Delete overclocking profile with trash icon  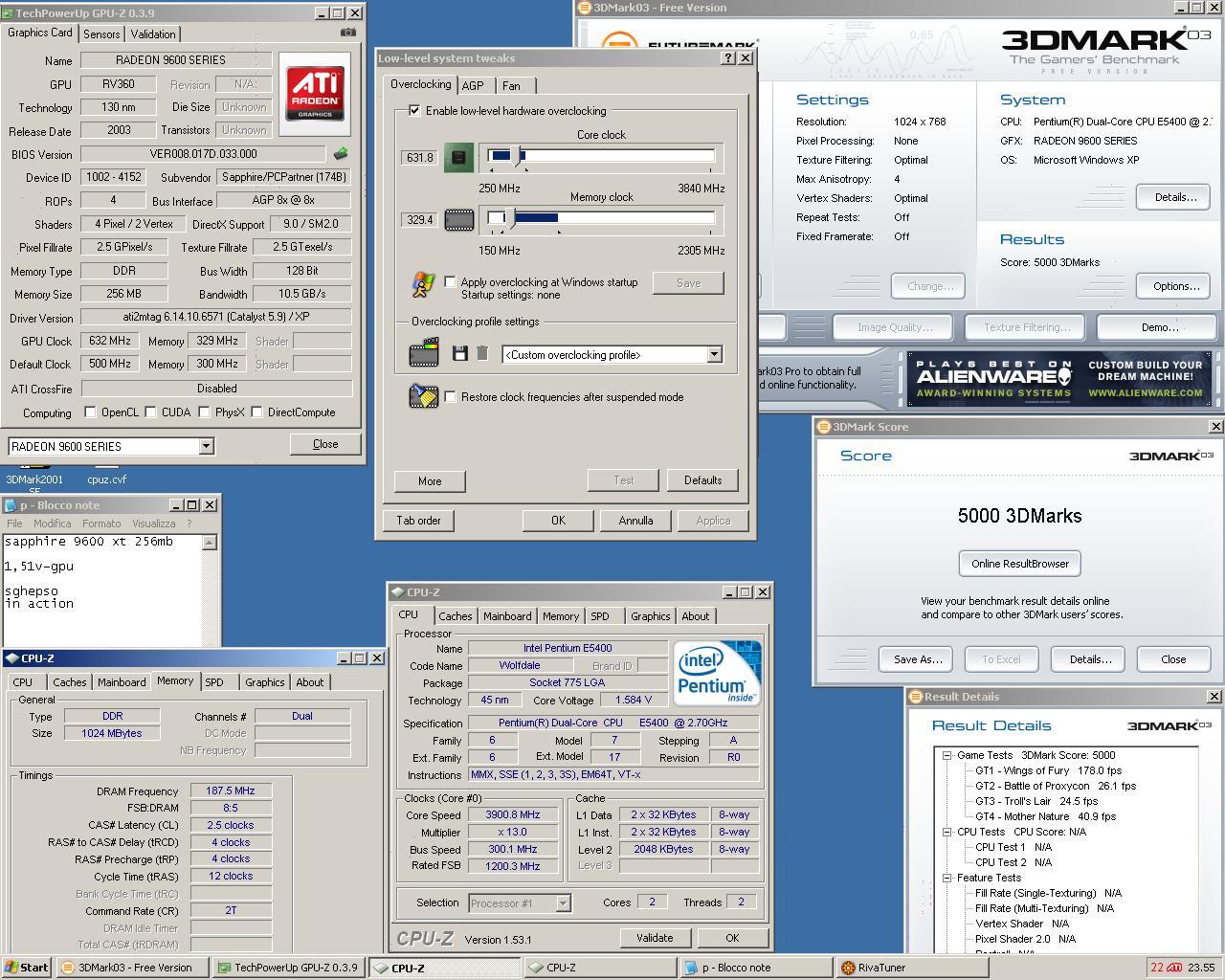click(482, 353)
